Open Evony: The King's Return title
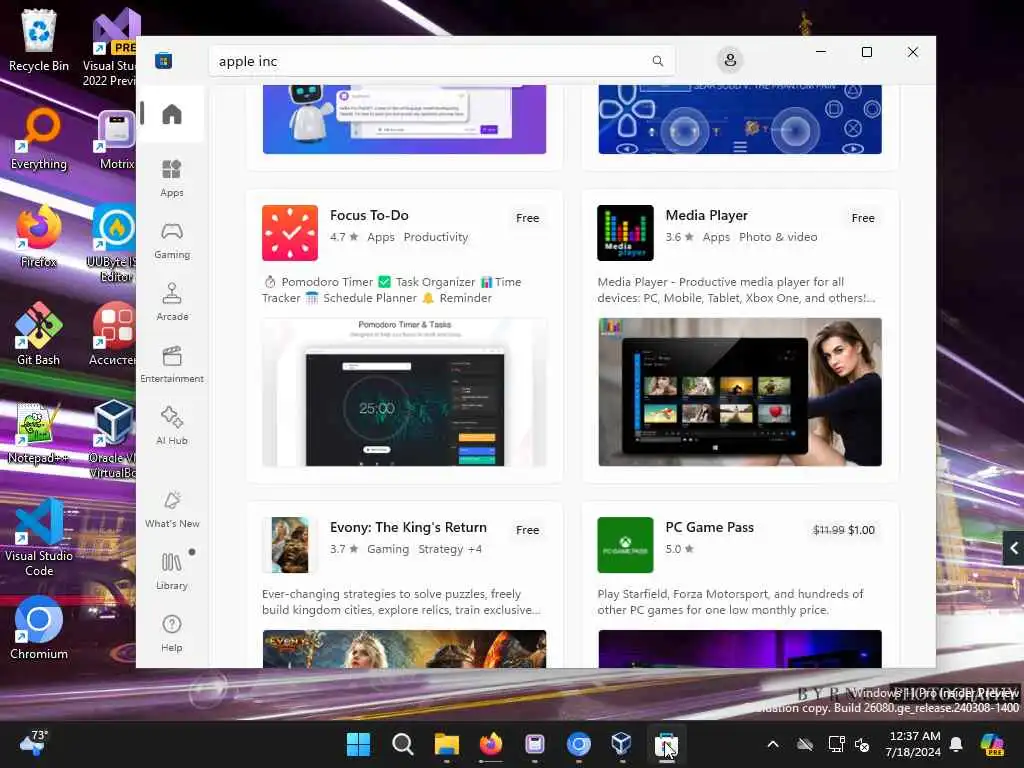1024x768 pixels. [408, 528]
